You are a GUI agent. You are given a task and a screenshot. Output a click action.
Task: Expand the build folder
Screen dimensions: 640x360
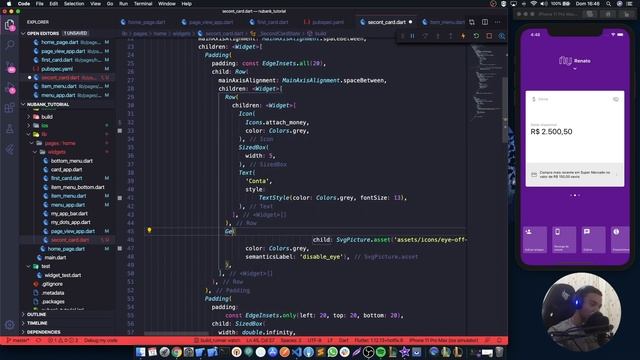(x=47, y=117)
